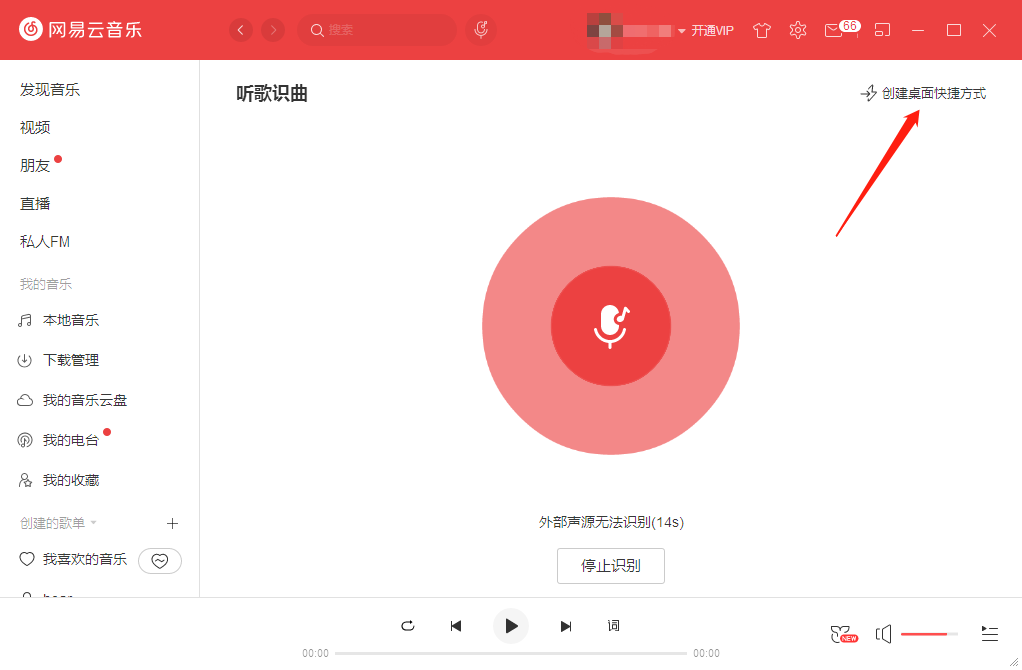
Task: Open the messages envelope icon
Action: tap(834, 31)
